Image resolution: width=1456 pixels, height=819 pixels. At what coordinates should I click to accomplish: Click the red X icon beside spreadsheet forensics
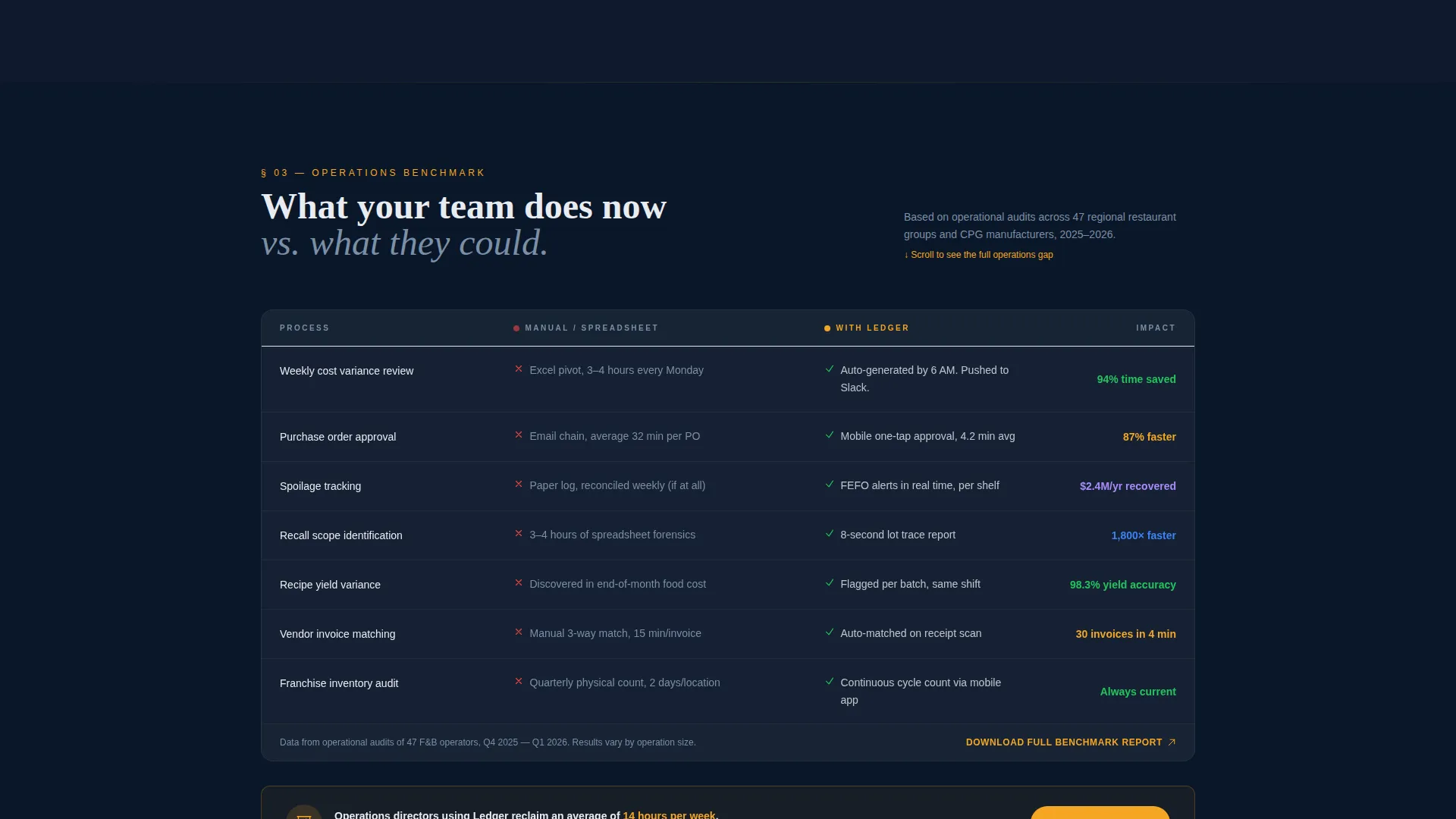519,534
